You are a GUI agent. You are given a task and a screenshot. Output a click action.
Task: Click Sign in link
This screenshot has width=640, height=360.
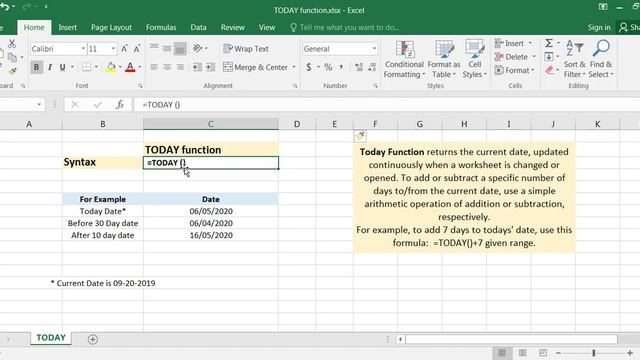[x=599, y=27]
